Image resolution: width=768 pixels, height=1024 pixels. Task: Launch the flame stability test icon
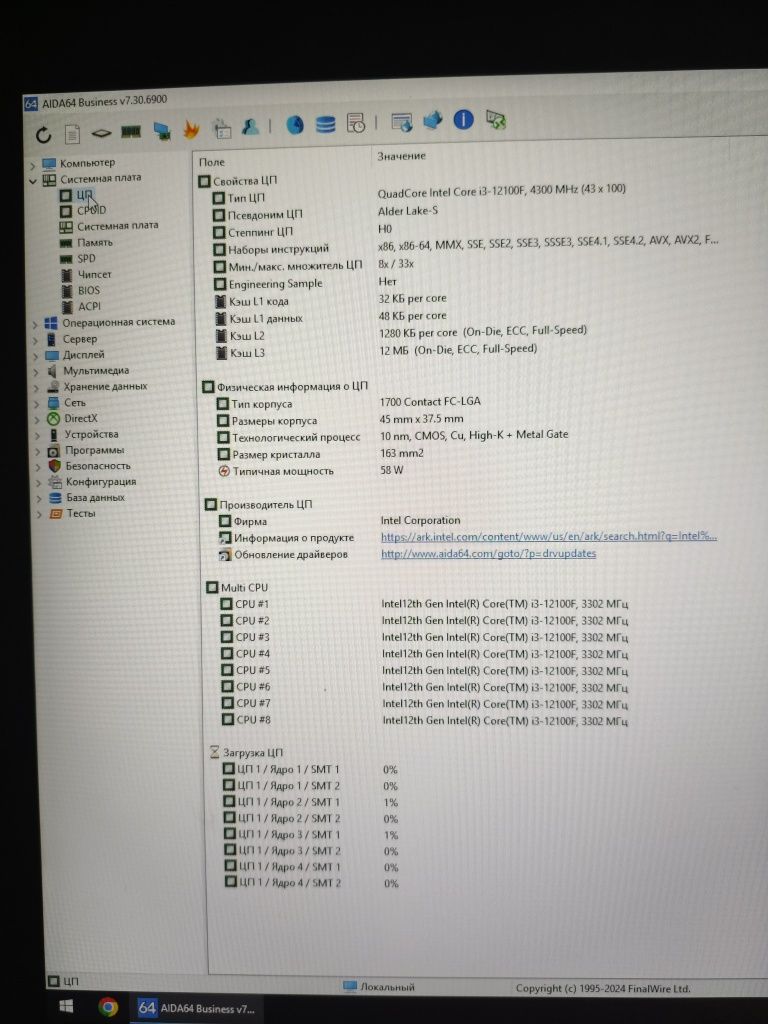[x=191, y=129]
